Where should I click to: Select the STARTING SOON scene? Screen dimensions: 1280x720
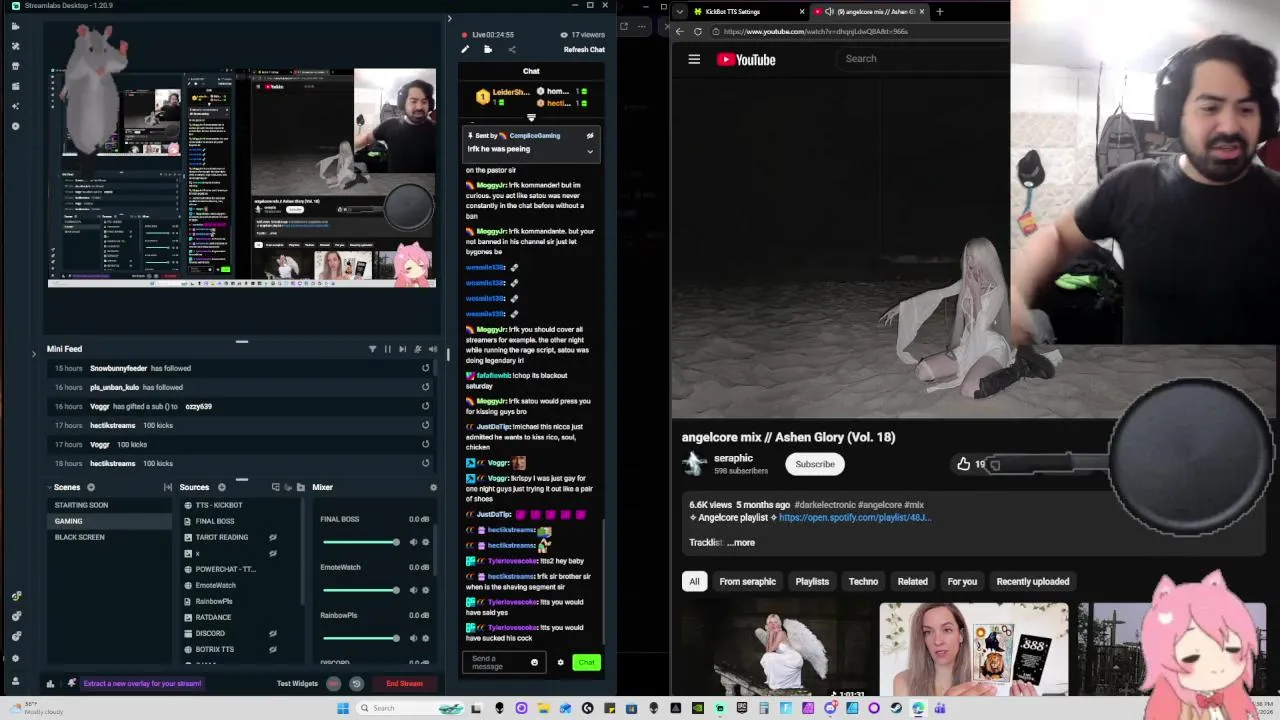point(110,505)
